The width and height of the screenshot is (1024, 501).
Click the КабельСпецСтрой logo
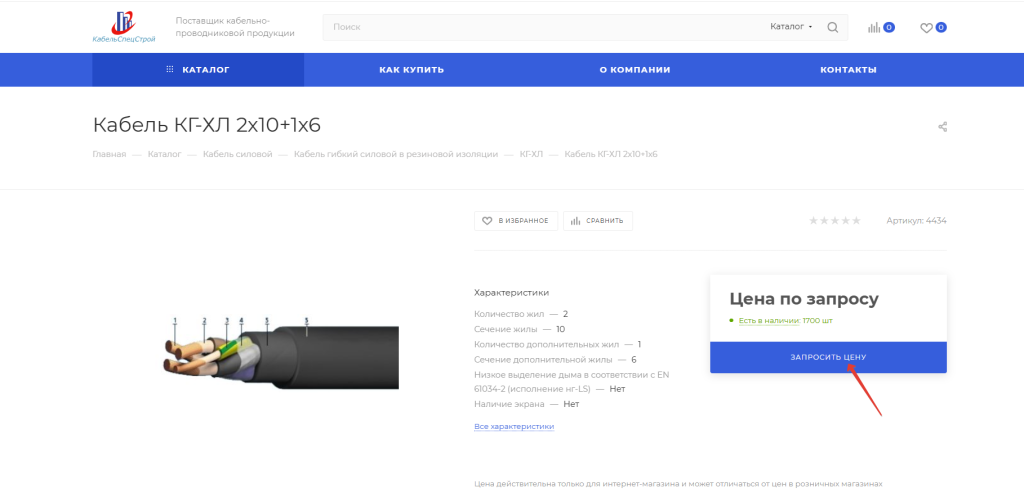[124, 27]
